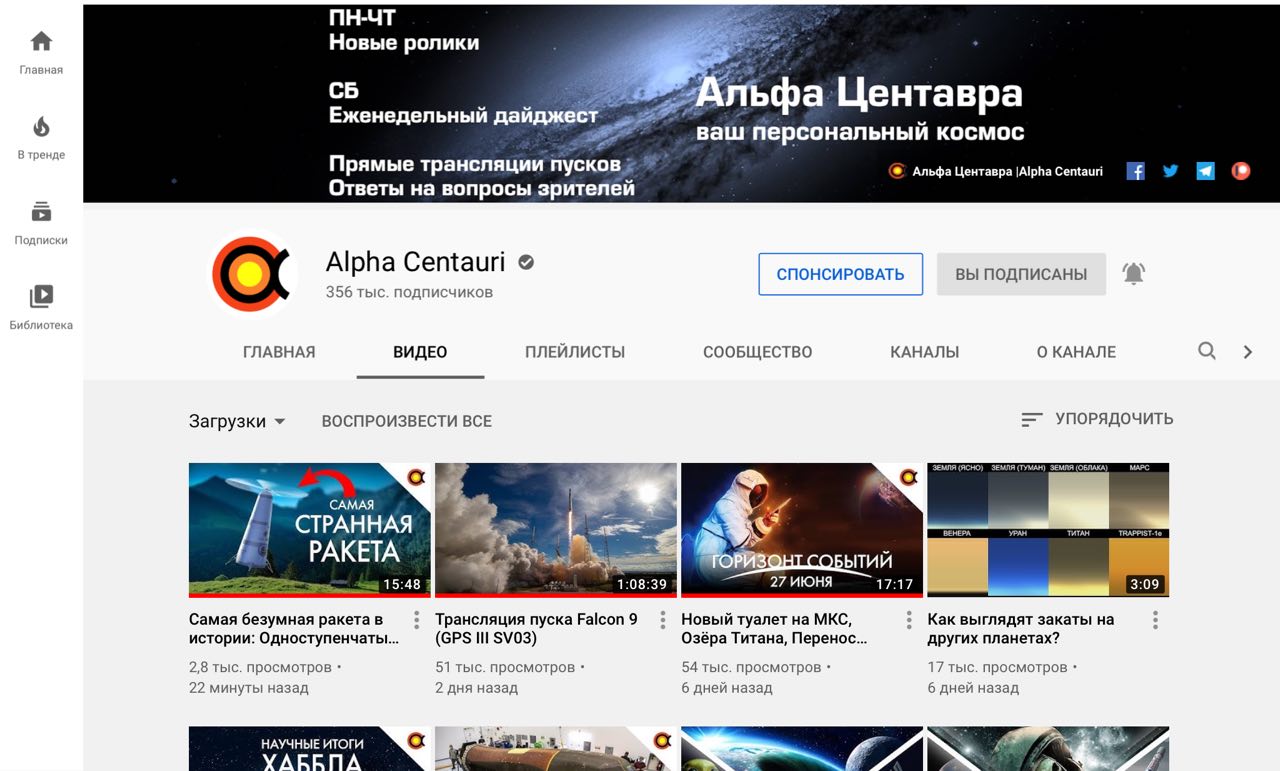Click the Alpha Centauri channel name
Image resolution: width=1280 pixels, height=771 pixels.
[x=415, y=262]
